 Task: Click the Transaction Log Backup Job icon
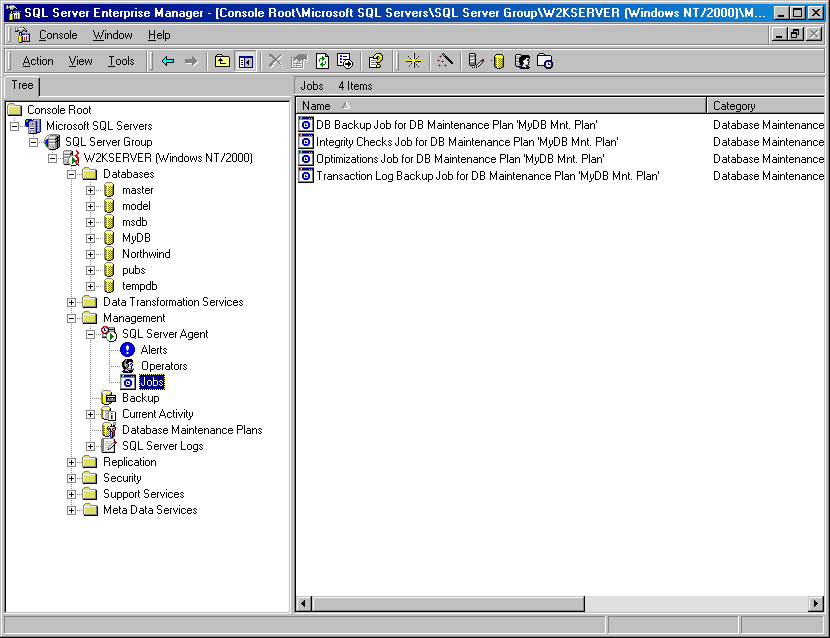pos(306,175)
